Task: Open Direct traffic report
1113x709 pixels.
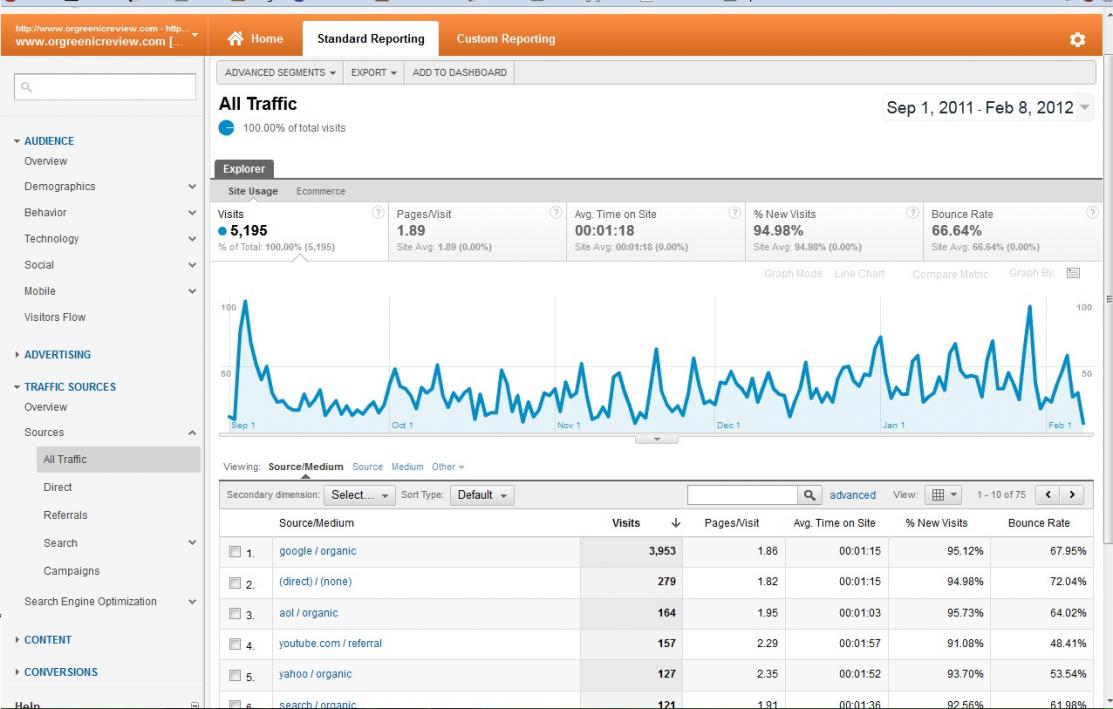Action: point(57,487)
